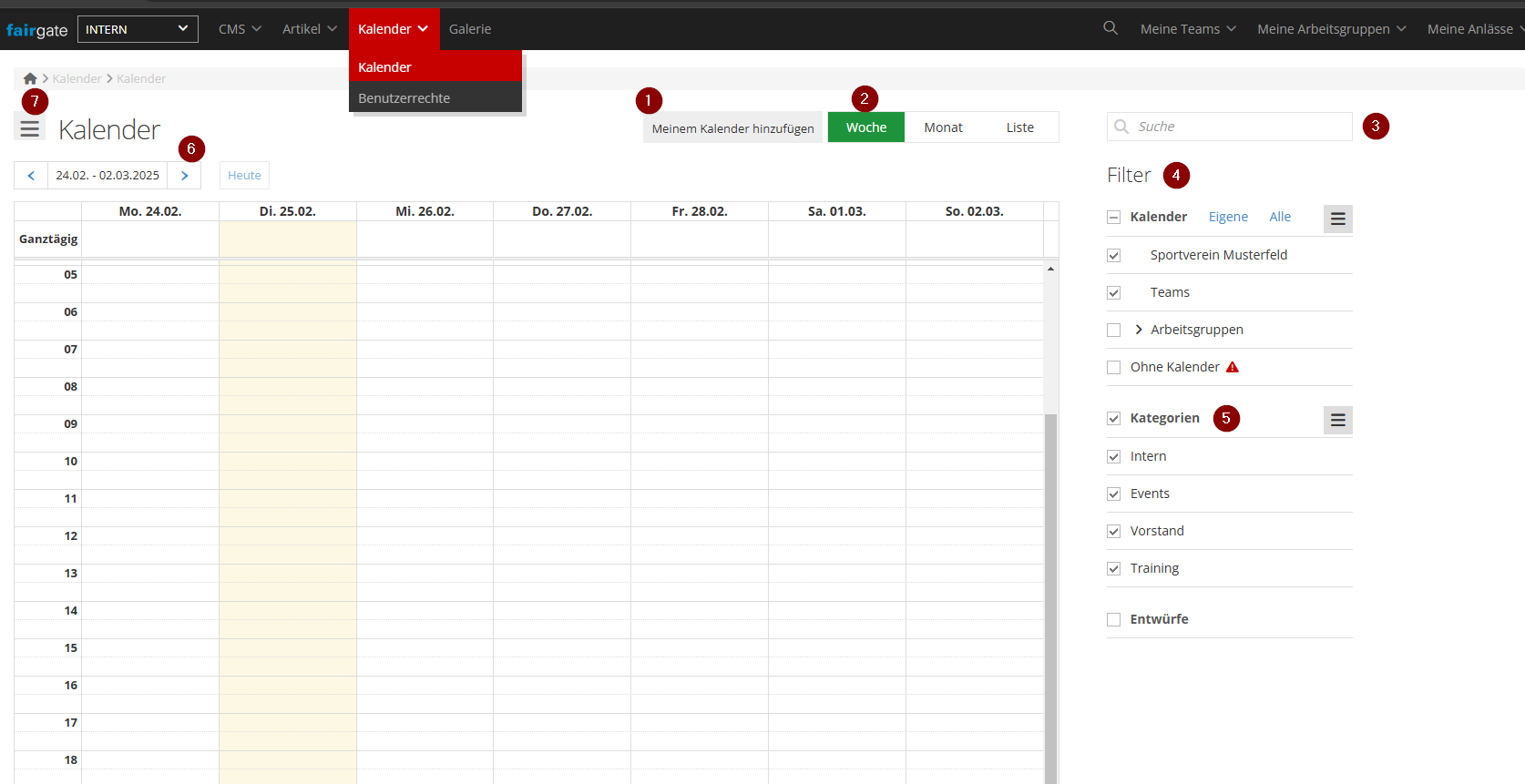Image resolution: width=1525 pixels, height=784 pixels.
Task: Advance to next week with right arrow
Action: pos(184,176)
